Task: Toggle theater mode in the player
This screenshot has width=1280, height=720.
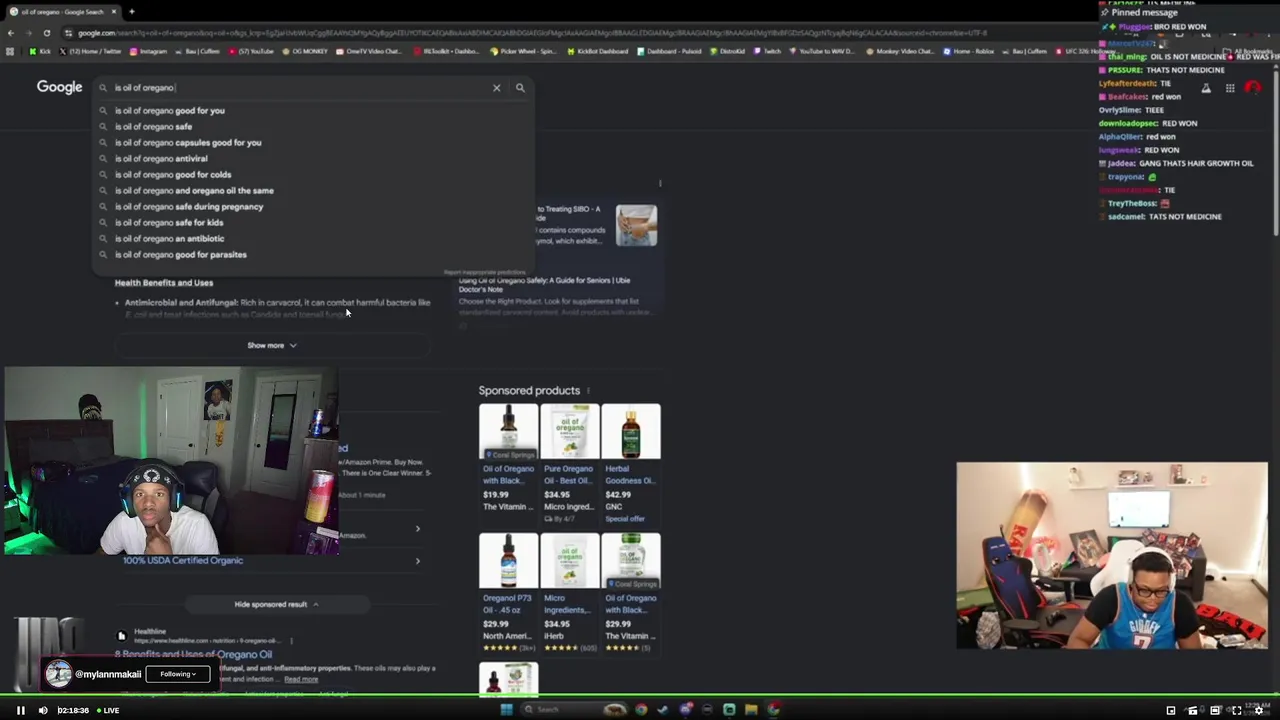Action: point(1215,711)
